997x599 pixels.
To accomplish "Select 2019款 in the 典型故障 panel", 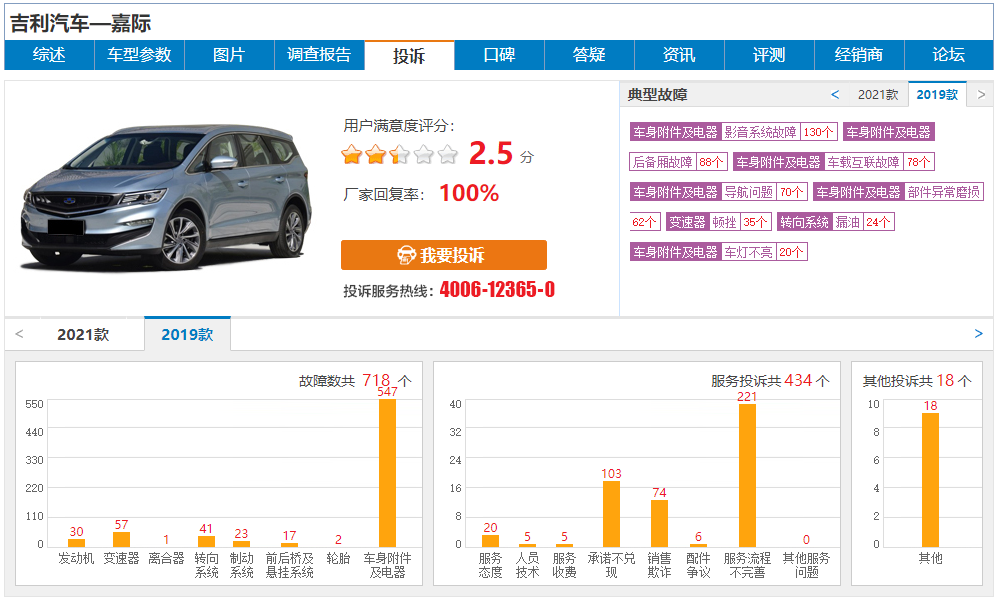I will (x=937, y=95).
